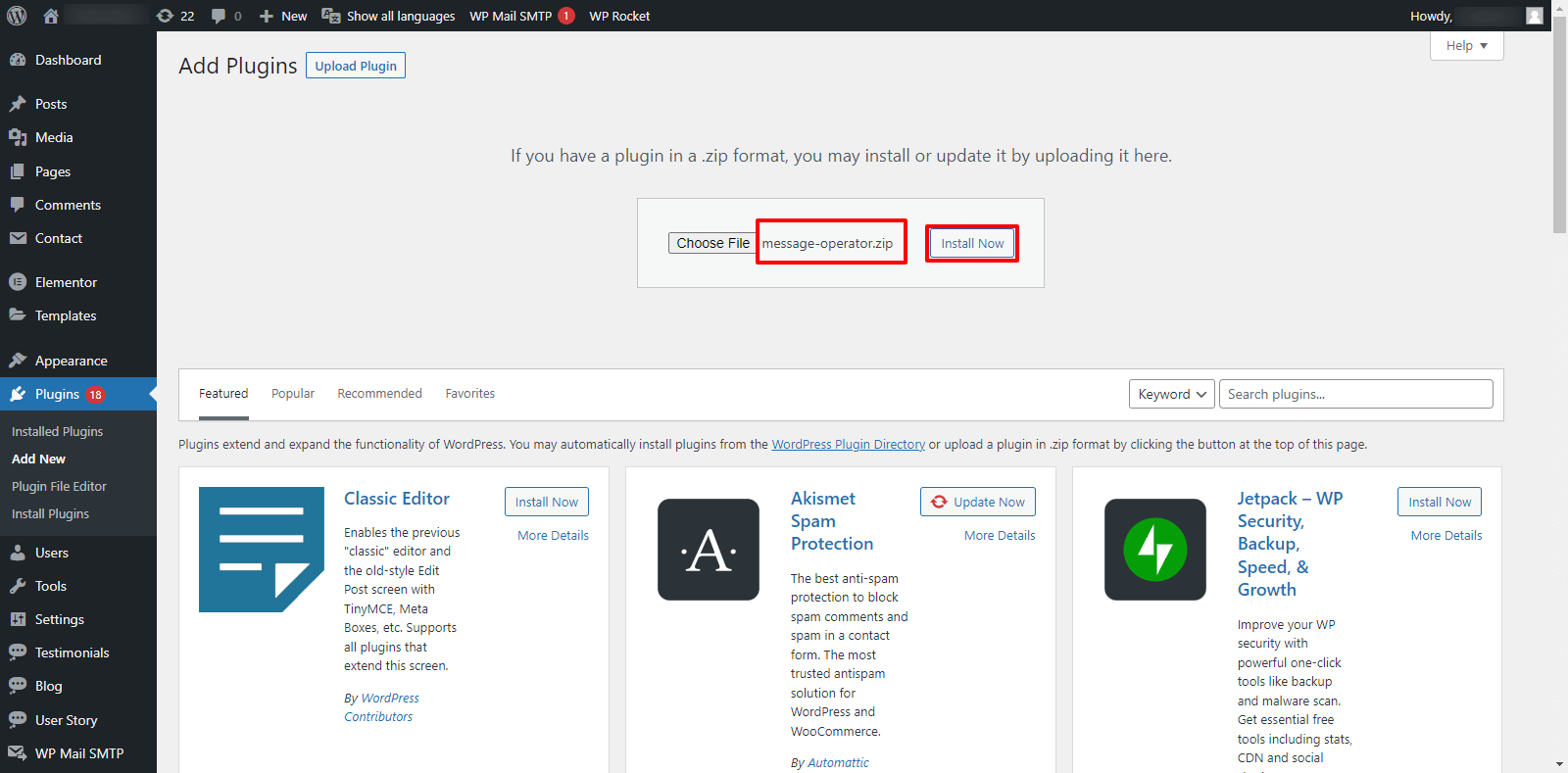1568x773 pixels.
Task: Switch to the Recommended tab
Action: point(379,394)
